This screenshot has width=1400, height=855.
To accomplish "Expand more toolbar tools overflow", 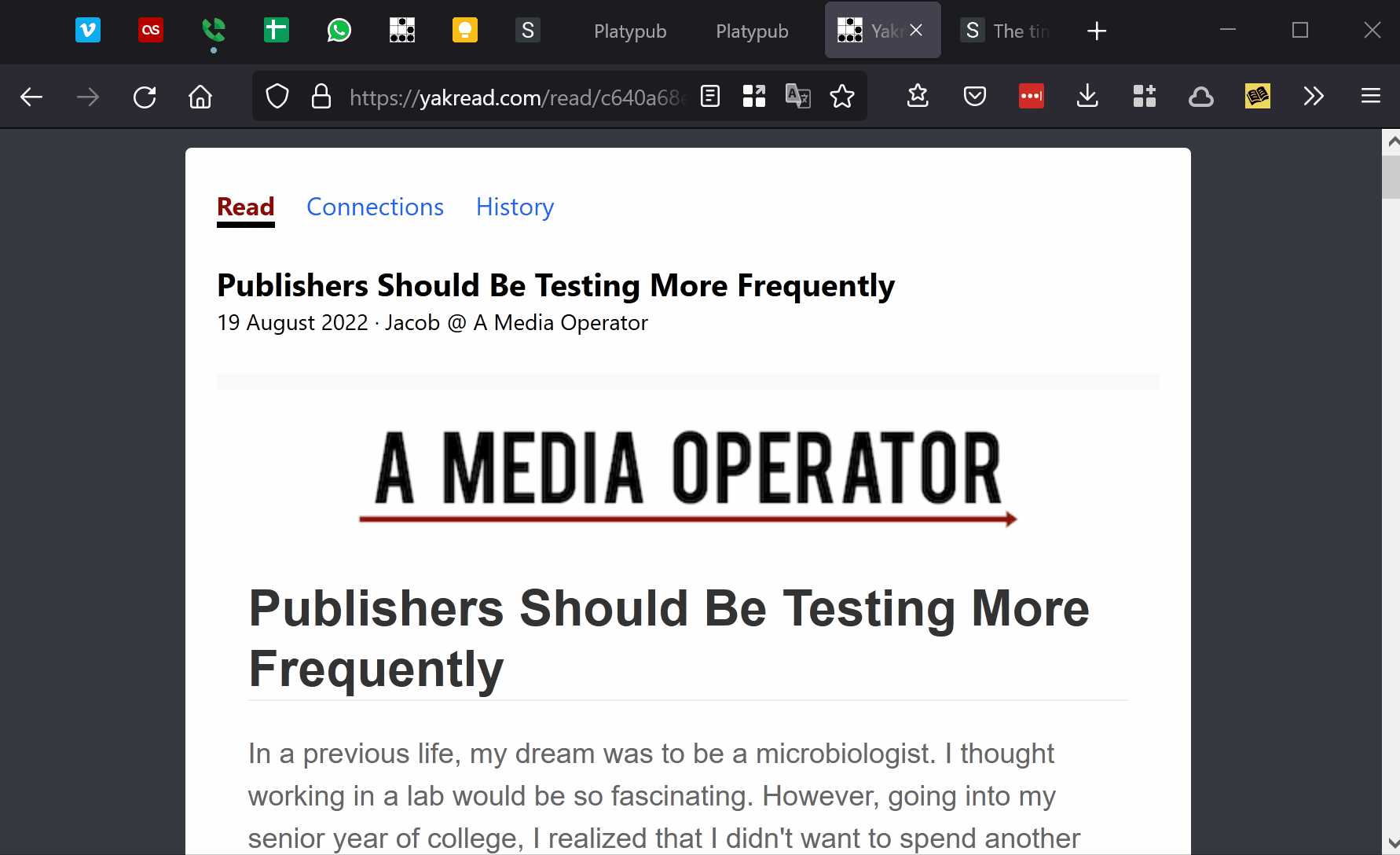I will click(1314, 97).
